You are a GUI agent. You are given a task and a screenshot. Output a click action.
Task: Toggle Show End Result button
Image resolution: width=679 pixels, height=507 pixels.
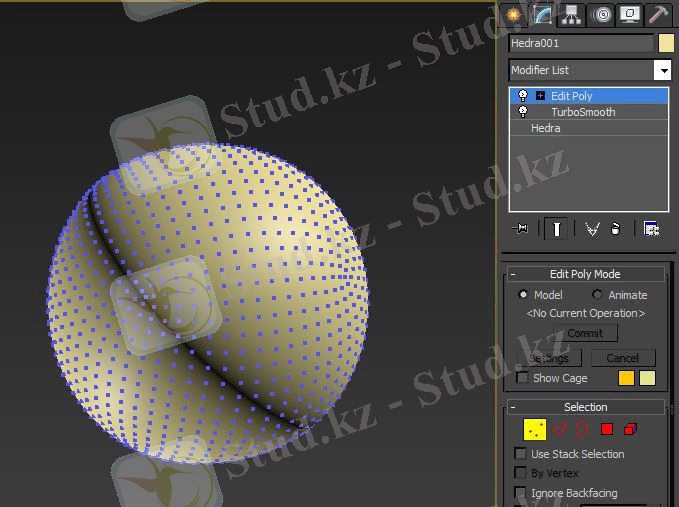tap(556, 229)
